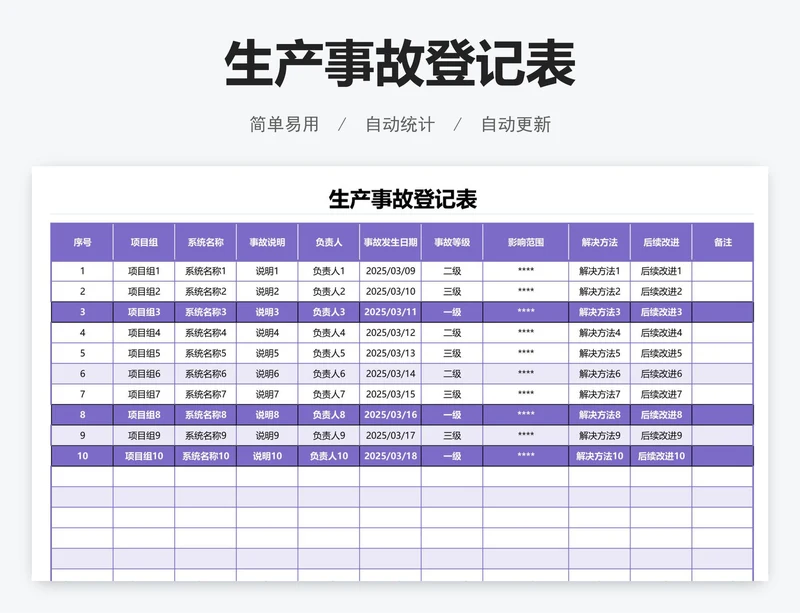The width and height of the screenshot is (800, 613).
Task: Click the 影响范围 column header
Action: (x=526, y=242)
